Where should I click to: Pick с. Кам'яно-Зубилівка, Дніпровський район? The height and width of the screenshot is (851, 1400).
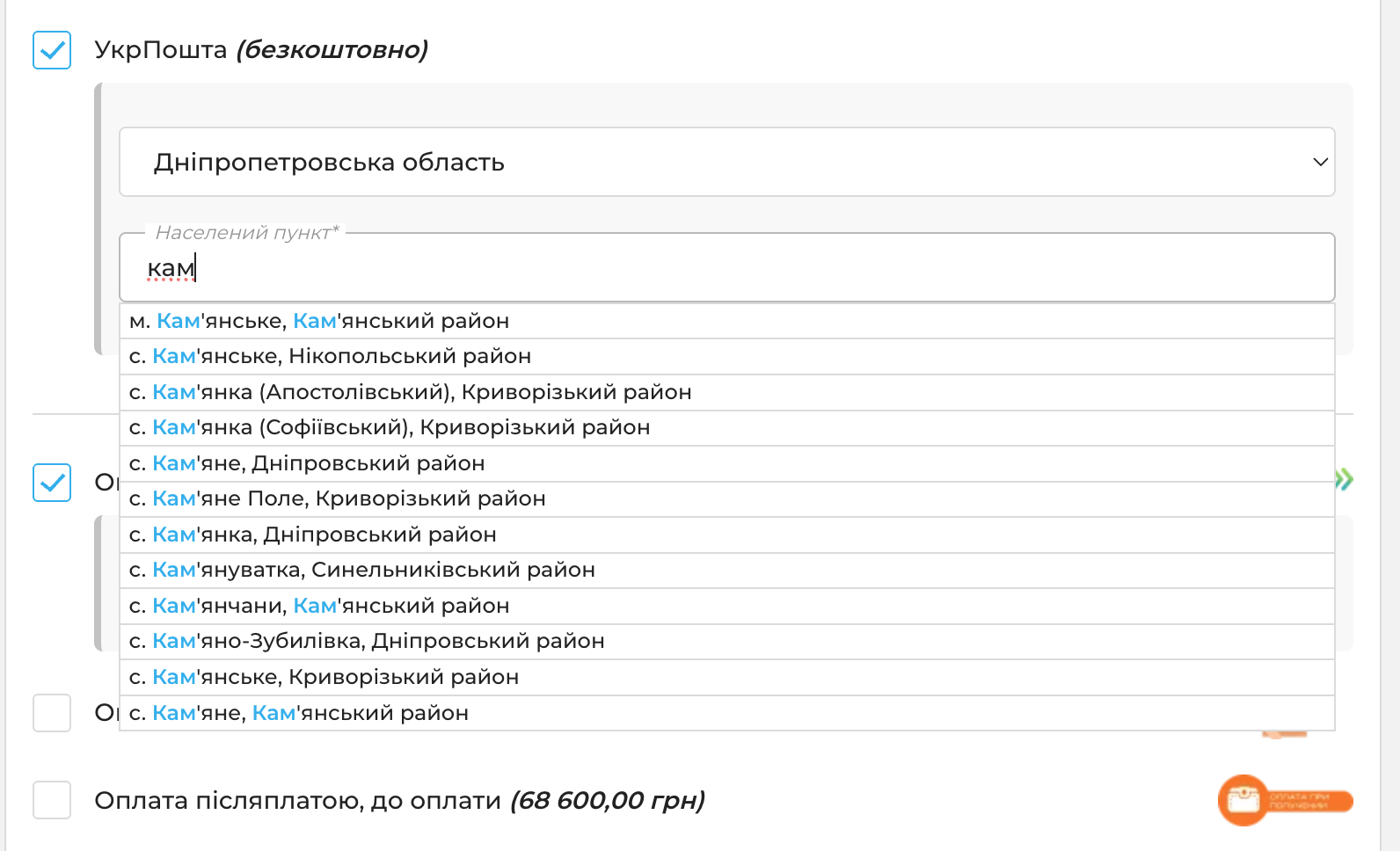[x=727, y=641]
